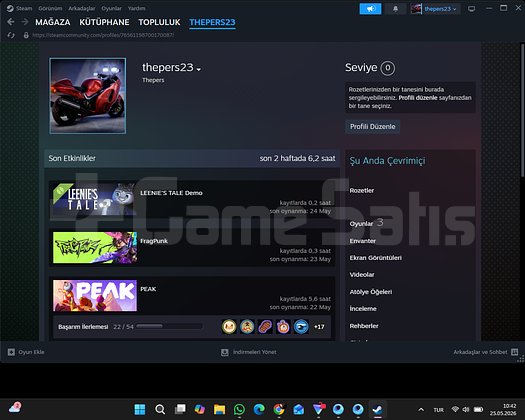Launch File Explorer from taskbar
This screenshot has width=525, height=420.
click(219, 409)
